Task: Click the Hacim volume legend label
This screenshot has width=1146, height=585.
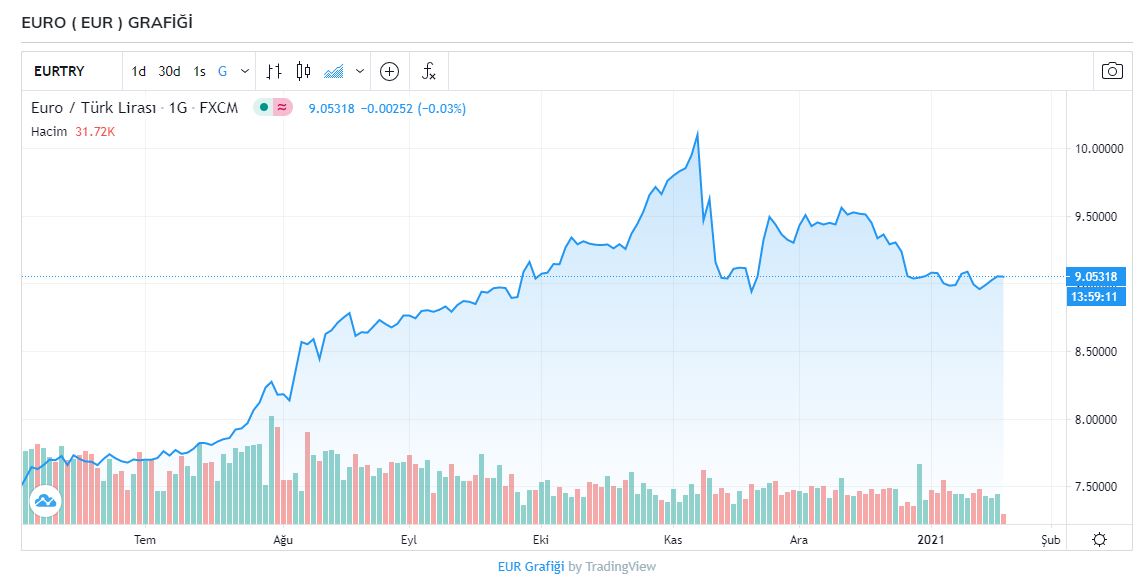Action: click(x=49, y=131)
